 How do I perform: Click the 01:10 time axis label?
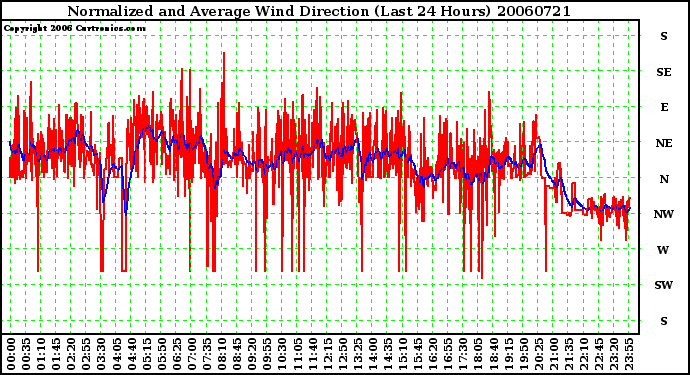tap(41, 354)
